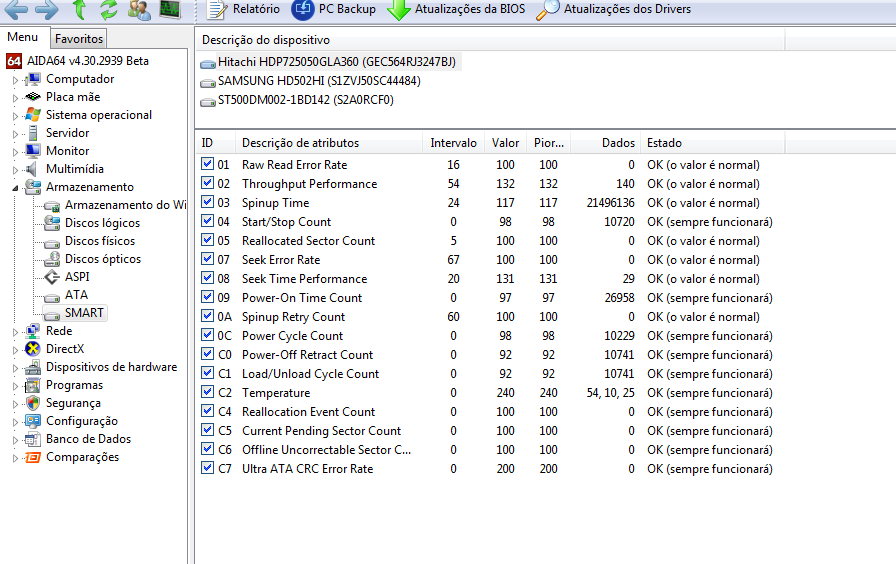Expand the Servidor node

click(x=15, y=134)
